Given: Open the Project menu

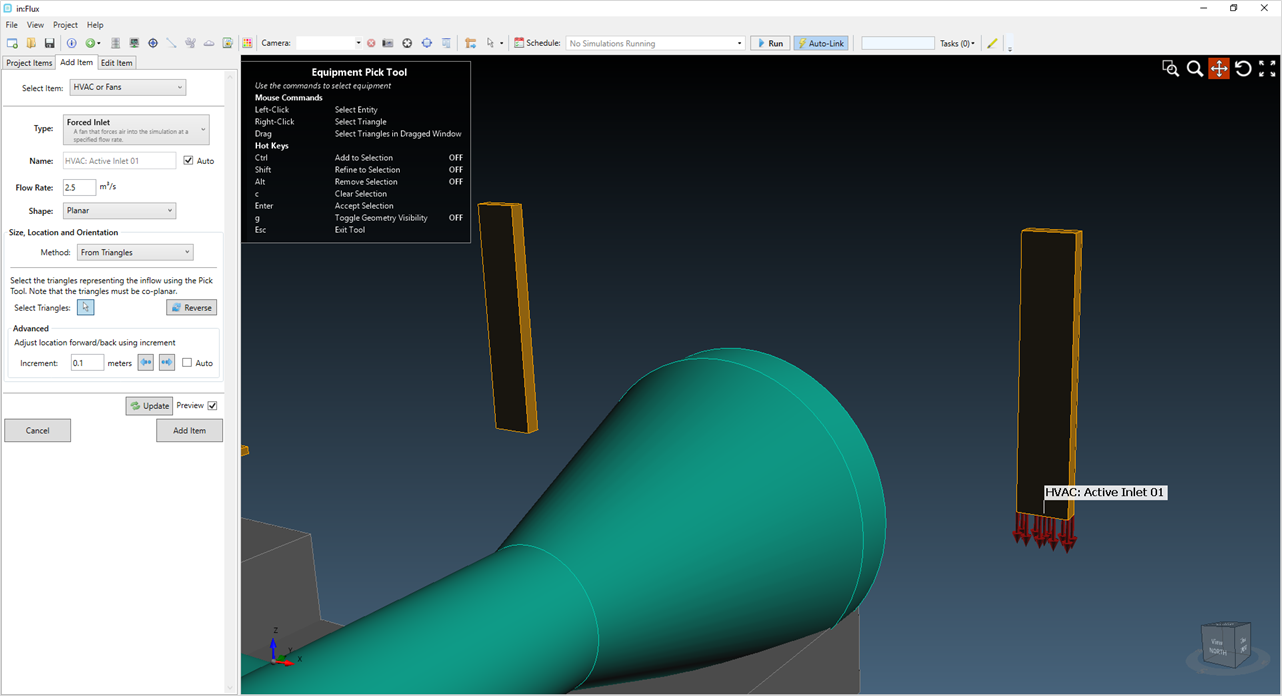Looking at the screenshot, I should pos(64,24).
